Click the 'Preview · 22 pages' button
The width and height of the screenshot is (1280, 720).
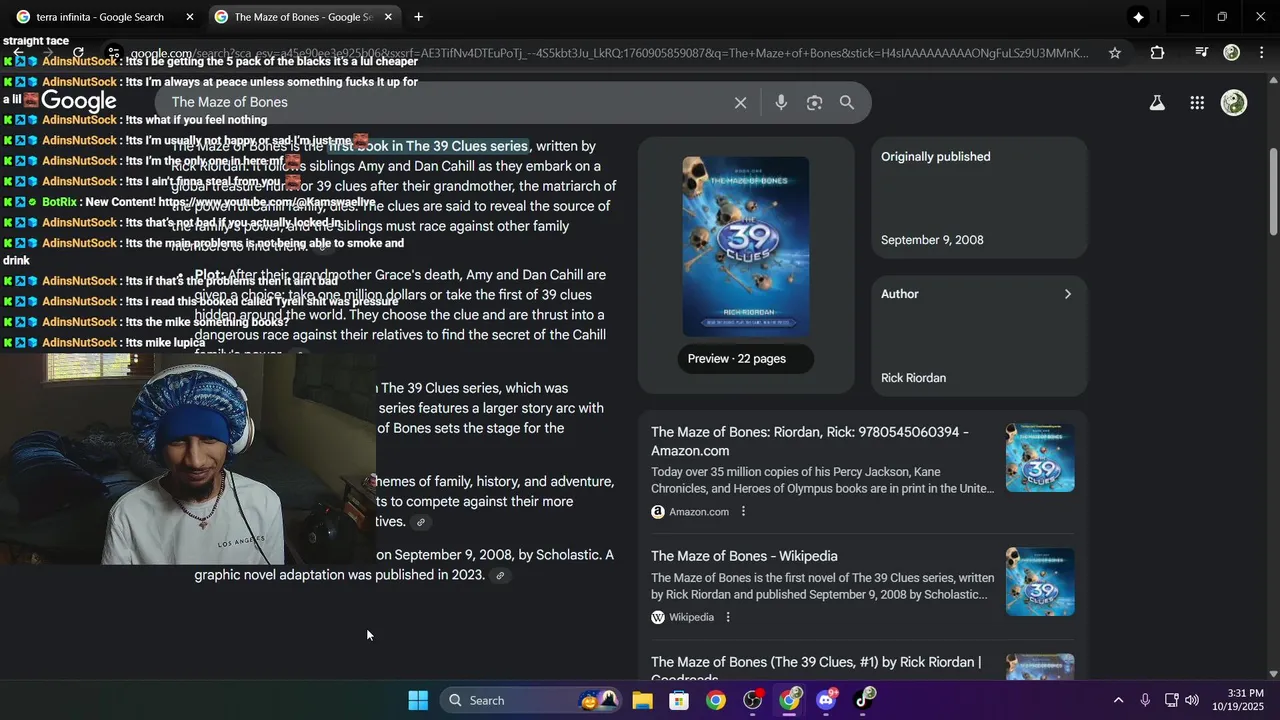[746, 359]
